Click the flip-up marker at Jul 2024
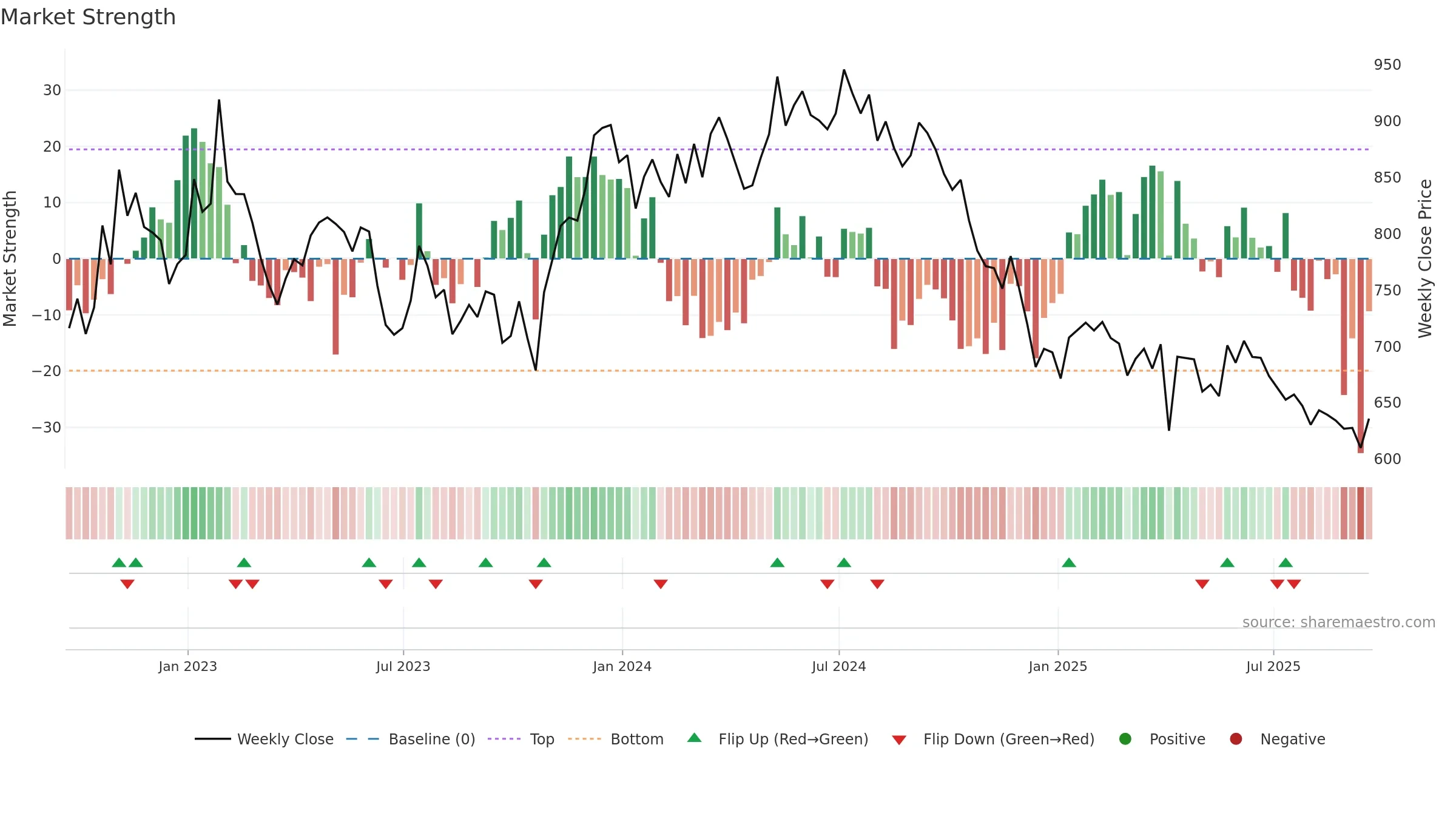Viewport: 1456px width, 819px height. point(844,562)
